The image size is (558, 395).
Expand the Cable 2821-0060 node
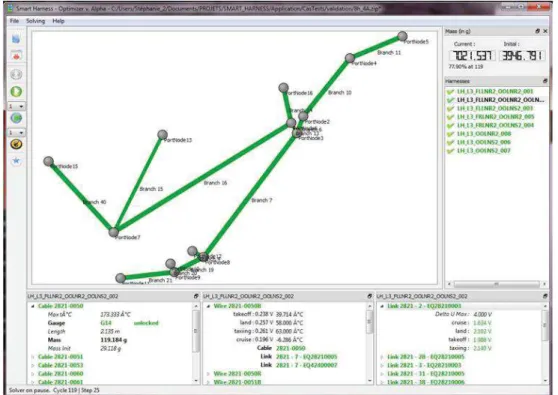(33, 374)
